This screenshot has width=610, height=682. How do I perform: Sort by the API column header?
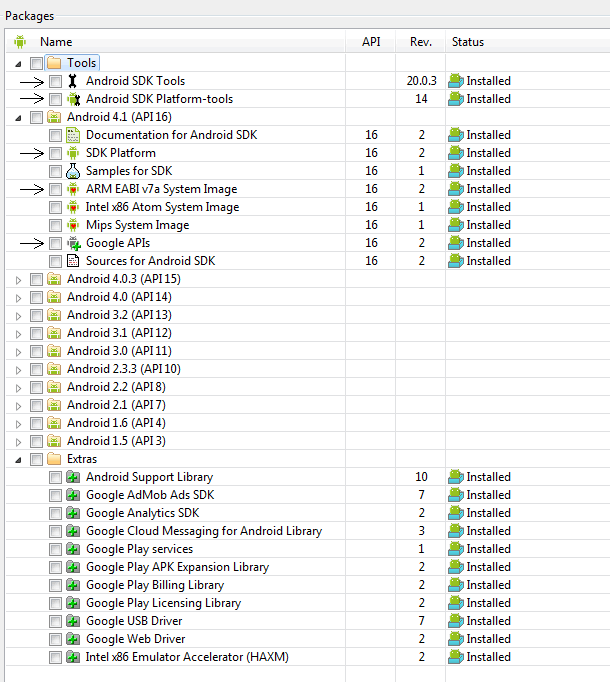tap(371, 42)
